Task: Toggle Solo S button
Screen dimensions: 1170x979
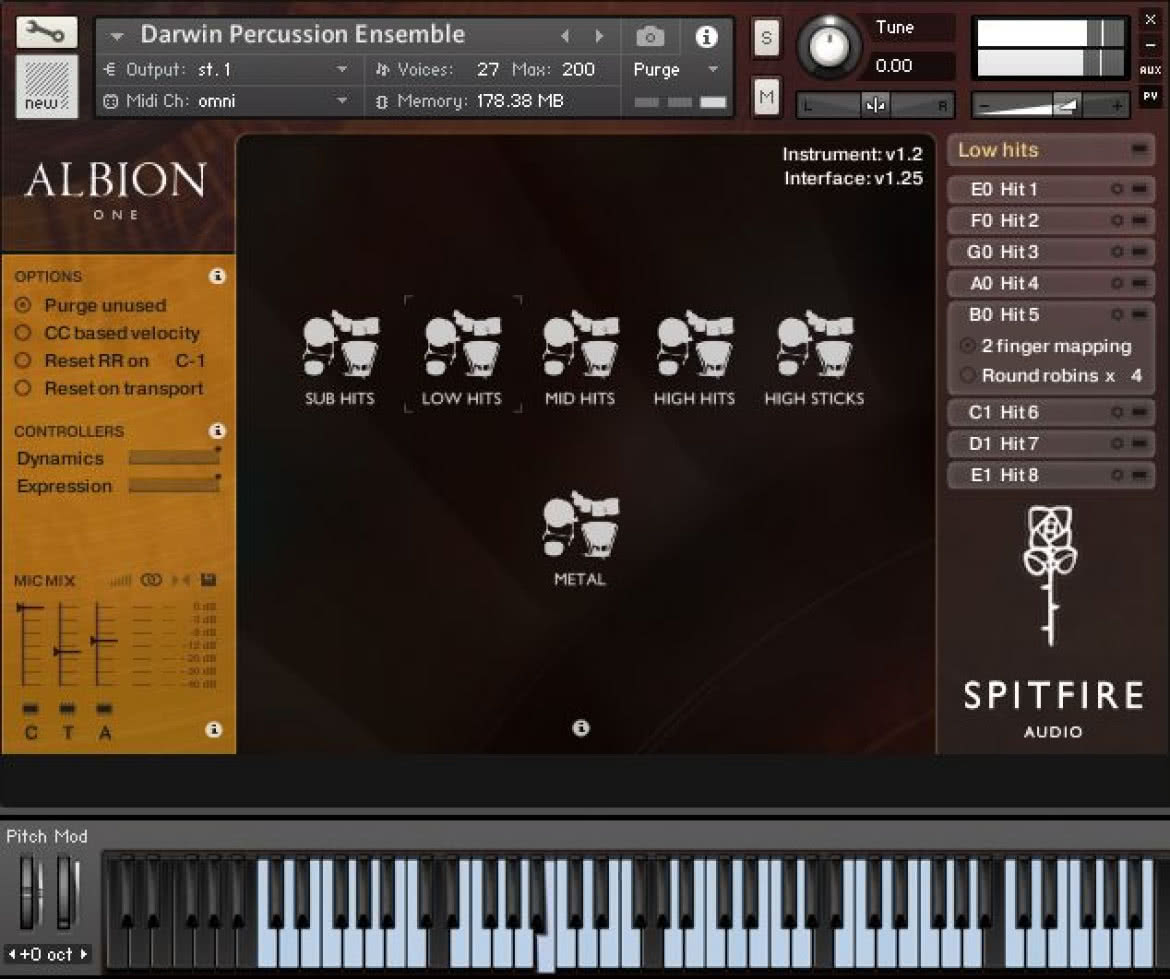Action: point(766,37)
